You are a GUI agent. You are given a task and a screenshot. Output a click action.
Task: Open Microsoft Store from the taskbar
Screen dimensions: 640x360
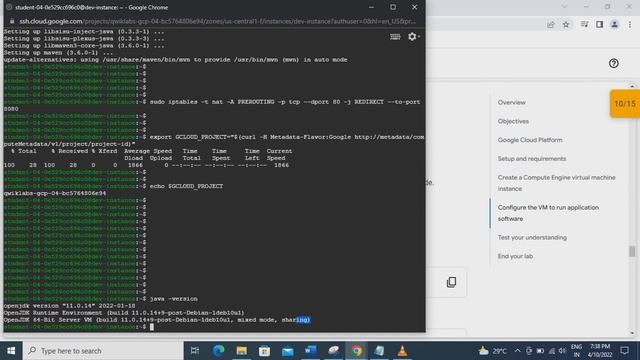click(x=264, y=351)
